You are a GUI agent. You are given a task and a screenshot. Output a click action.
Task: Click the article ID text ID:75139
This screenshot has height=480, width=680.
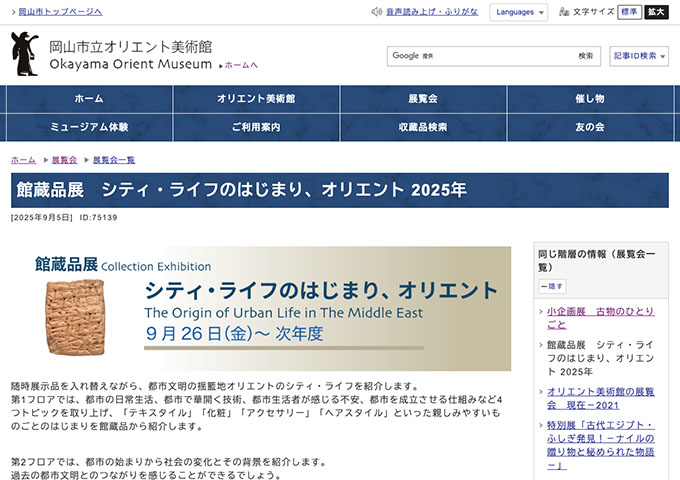98,217
